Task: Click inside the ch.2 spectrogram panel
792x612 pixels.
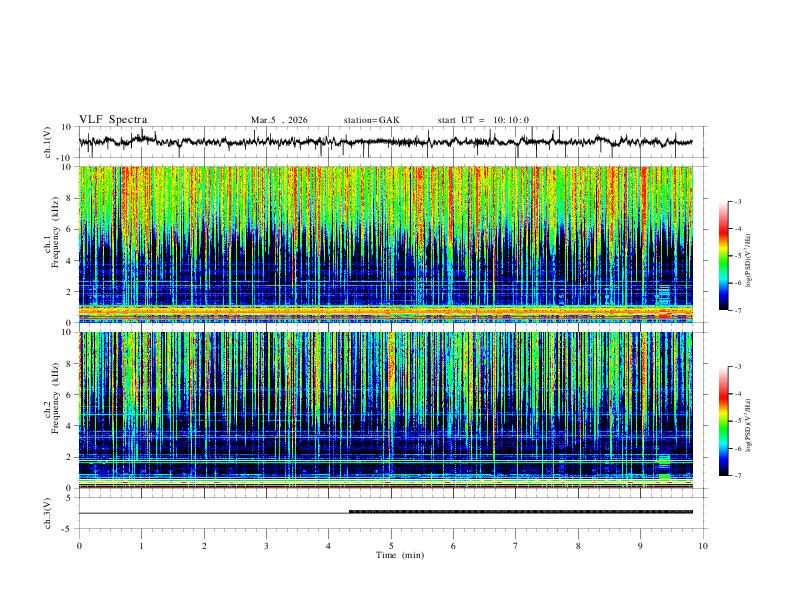Action: tap(386, 410)
